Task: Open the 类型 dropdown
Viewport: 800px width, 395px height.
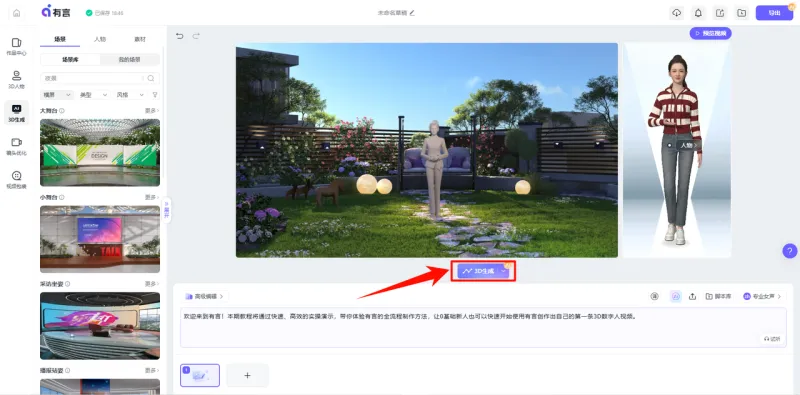Action: [94, 95]
